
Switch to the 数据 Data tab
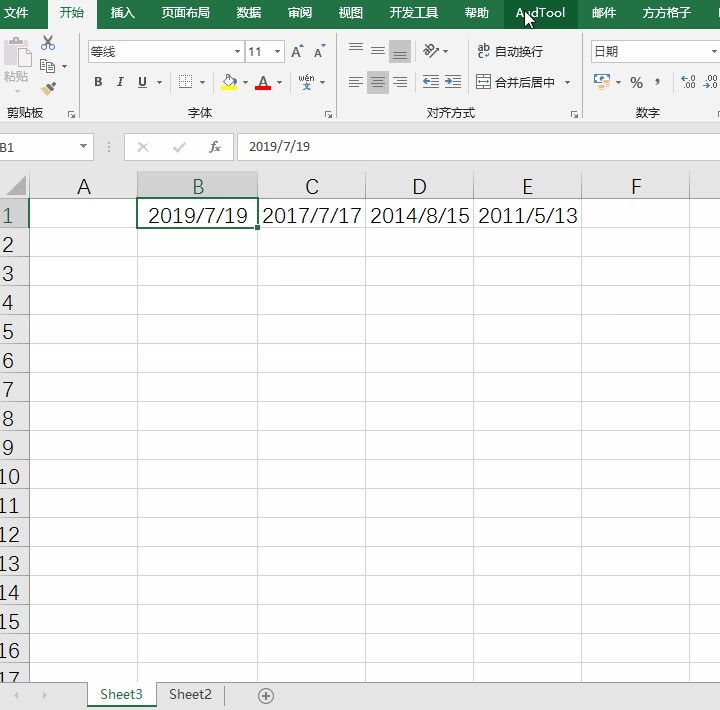coord(249,12)
